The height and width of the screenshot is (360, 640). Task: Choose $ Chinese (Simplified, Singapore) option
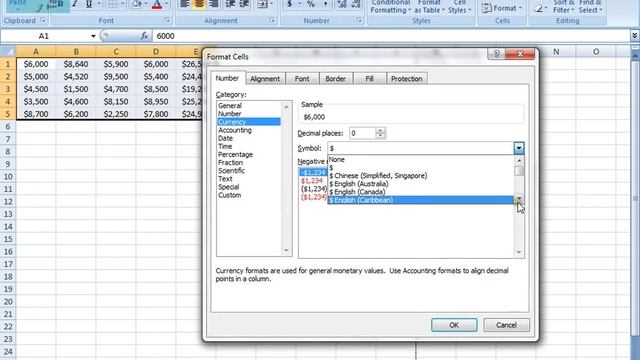pyautogui.click(x=420, y=176)
